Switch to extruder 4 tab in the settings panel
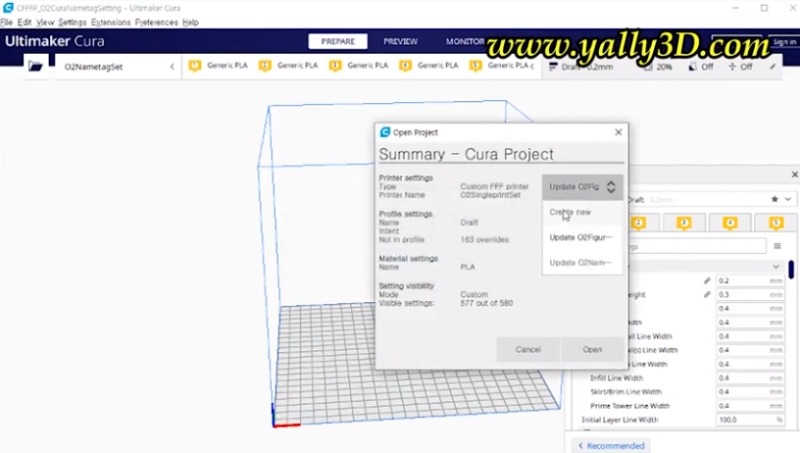Image resolution: width=800 pixels, height=453 pixels. (x=730, y=223)
